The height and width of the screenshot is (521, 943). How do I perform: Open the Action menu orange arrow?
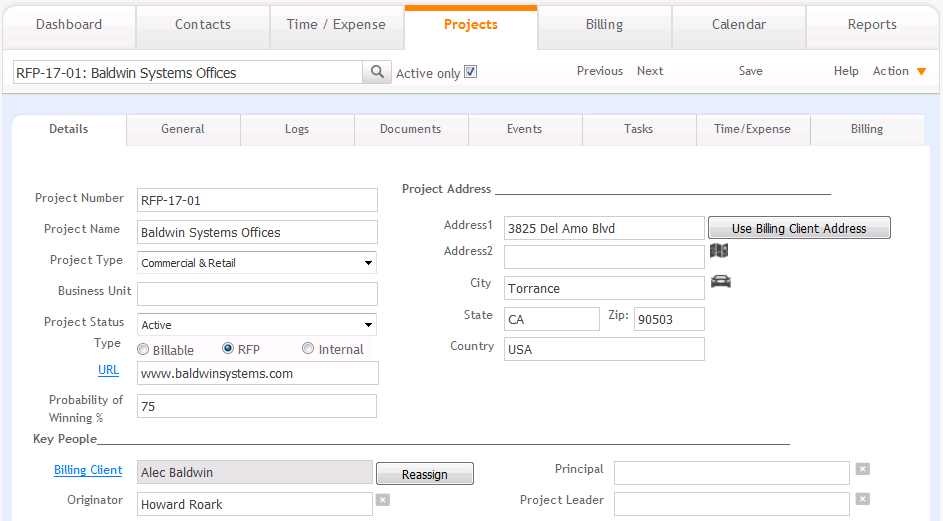[921, 72]
